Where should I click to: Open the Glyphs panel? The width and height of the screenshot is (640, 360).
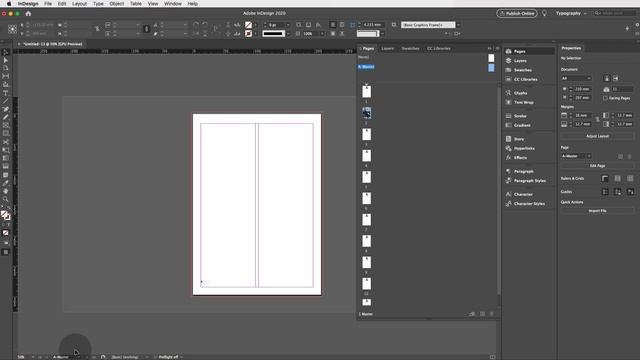tap(520, 93)
